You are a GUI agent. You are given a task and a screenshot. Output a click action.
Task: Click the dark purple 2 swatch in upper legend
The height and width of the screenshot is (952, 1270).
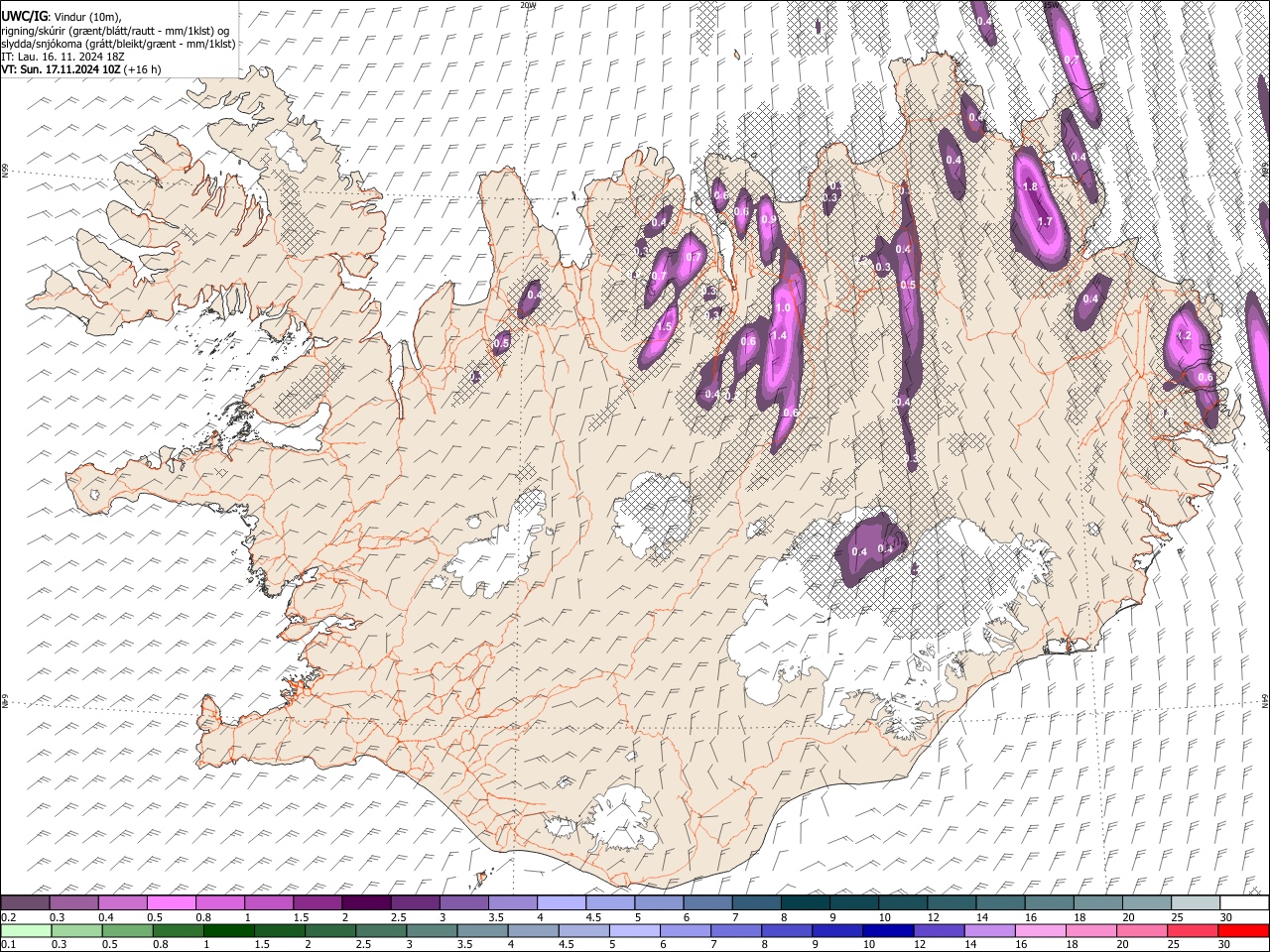(x=365, y=903)
